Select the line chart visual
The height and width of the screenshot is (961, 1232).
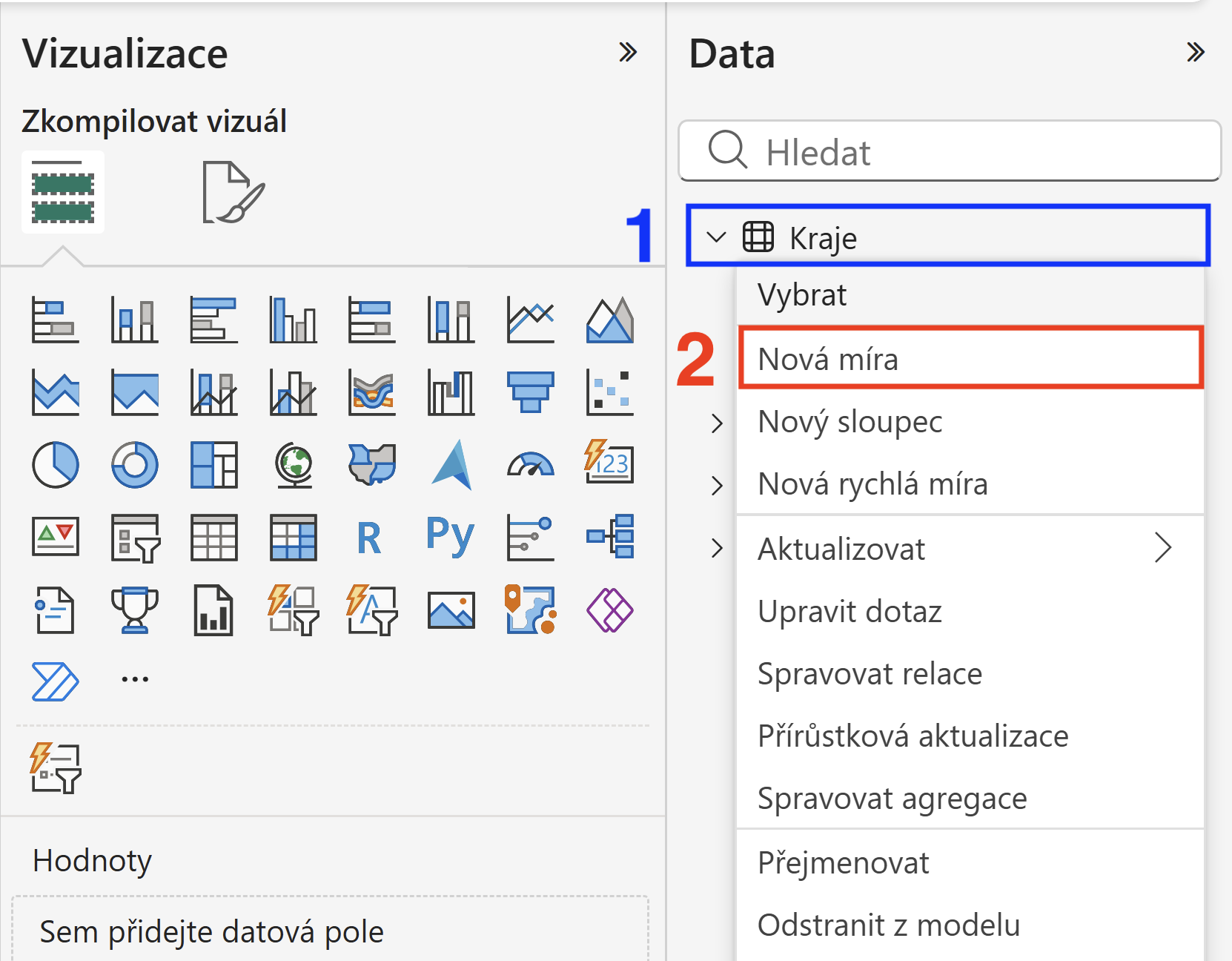531,320
